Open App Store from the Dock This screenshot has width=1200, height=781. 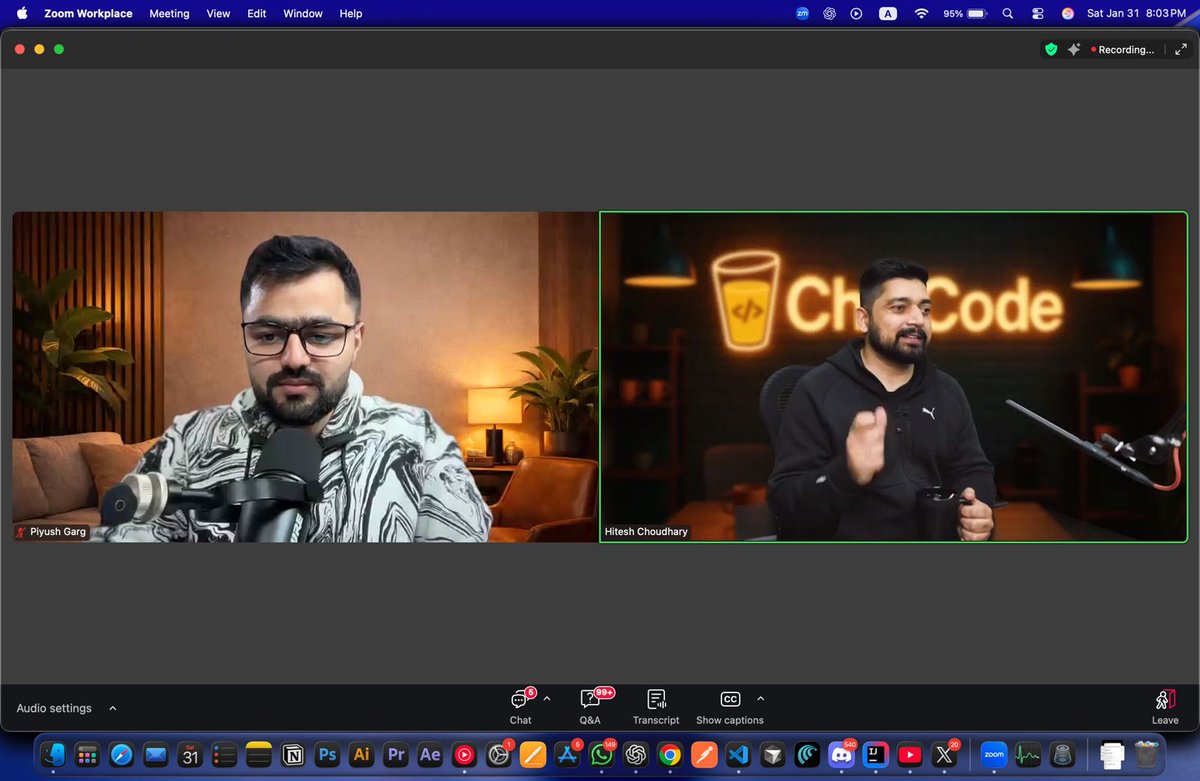tap(567, 754)
